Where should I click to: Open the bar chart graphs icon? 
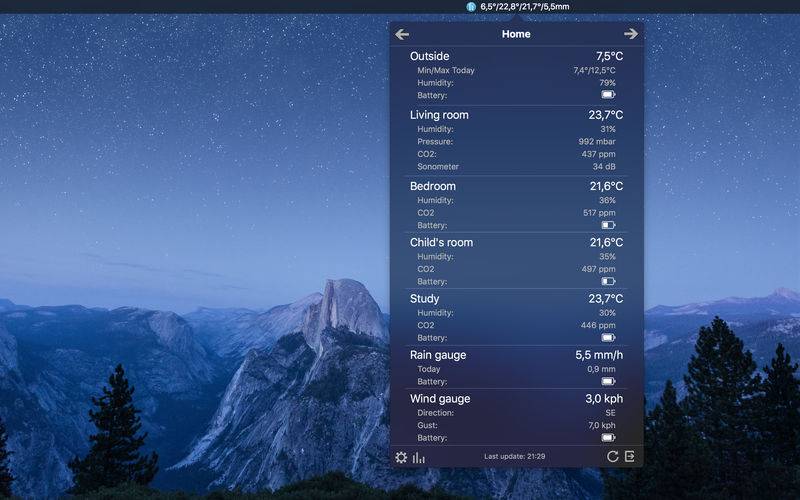[418, 458]
